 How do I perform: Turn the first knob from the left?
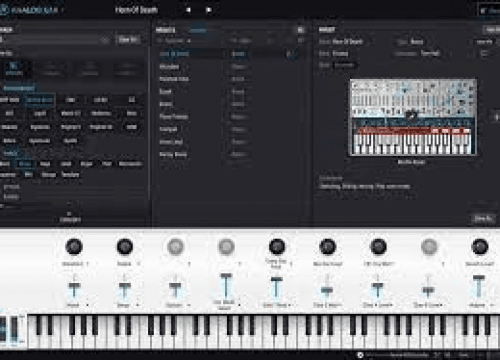coord(74,247)
